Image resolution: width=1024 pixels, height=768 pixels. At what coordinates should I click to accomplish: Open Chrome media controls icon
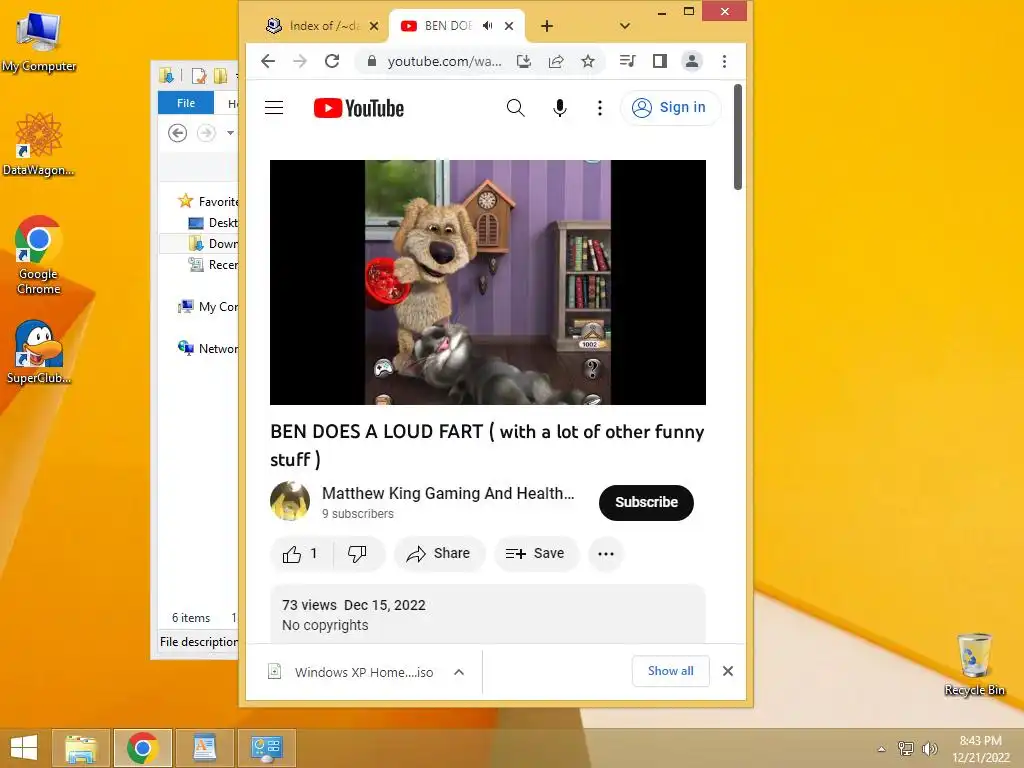pyautogui.click(x=628, y=61)
